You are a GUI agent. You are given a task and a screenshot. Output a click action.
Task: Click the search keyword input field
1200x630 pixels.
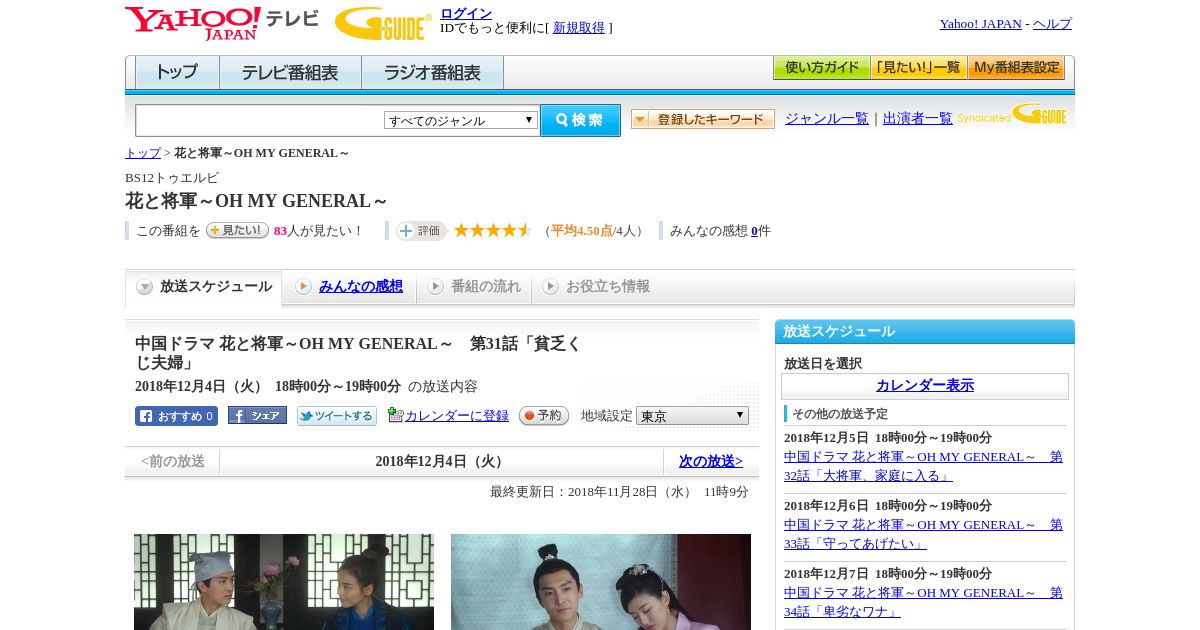pyautogui.click(x=260, y=120)
